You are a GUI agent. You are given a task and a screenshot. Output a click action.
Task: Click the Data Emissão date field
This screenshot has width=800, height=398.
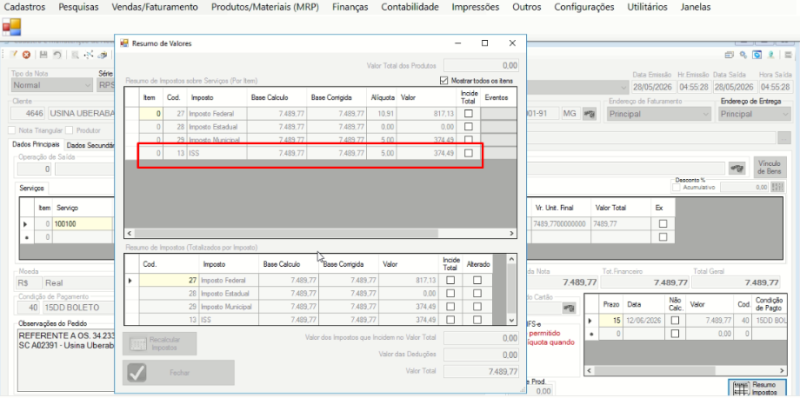(653, 87)
